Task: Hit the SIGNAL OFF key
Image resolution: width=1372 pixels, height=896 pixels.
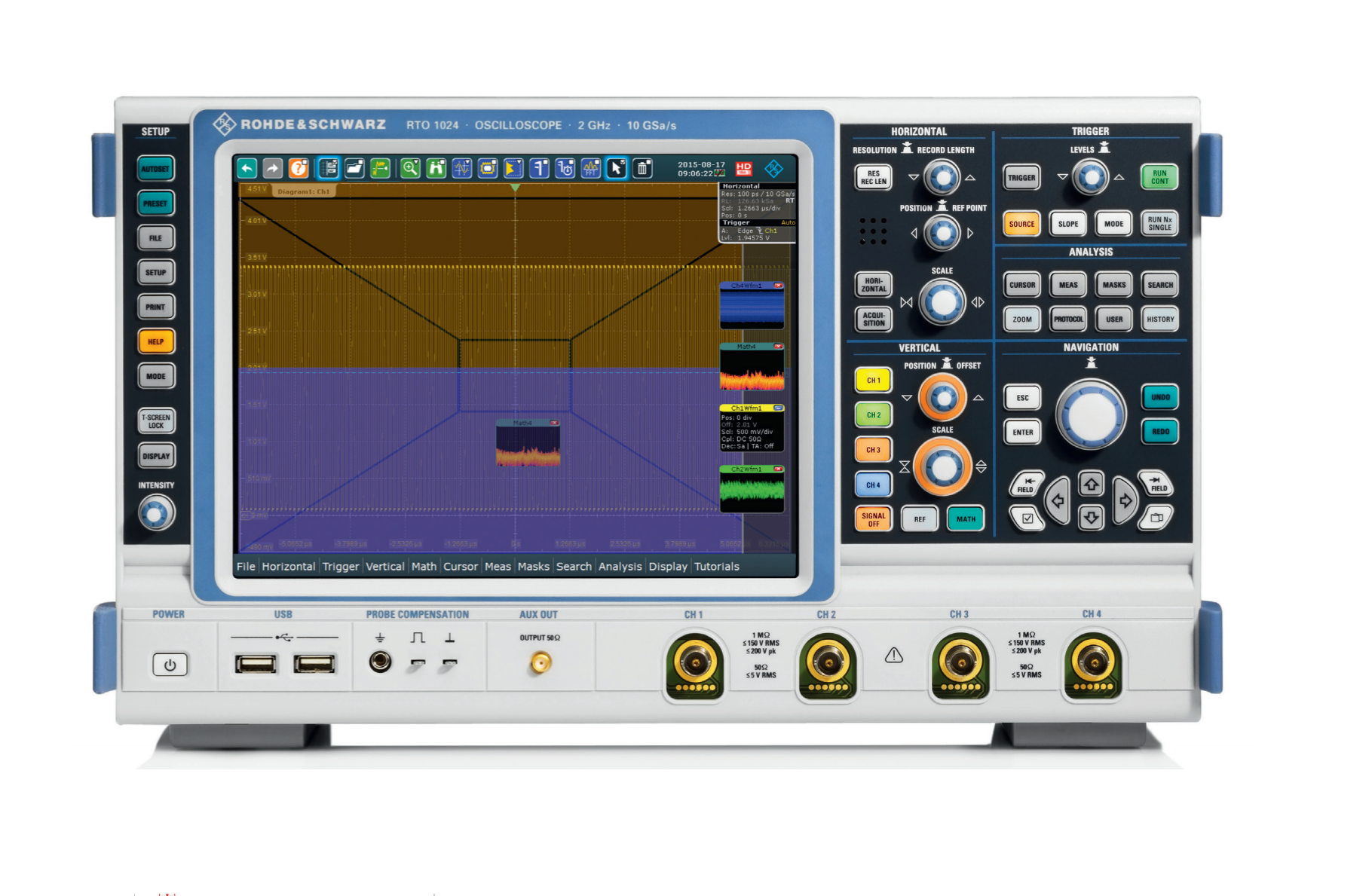Action: (873, 519)
